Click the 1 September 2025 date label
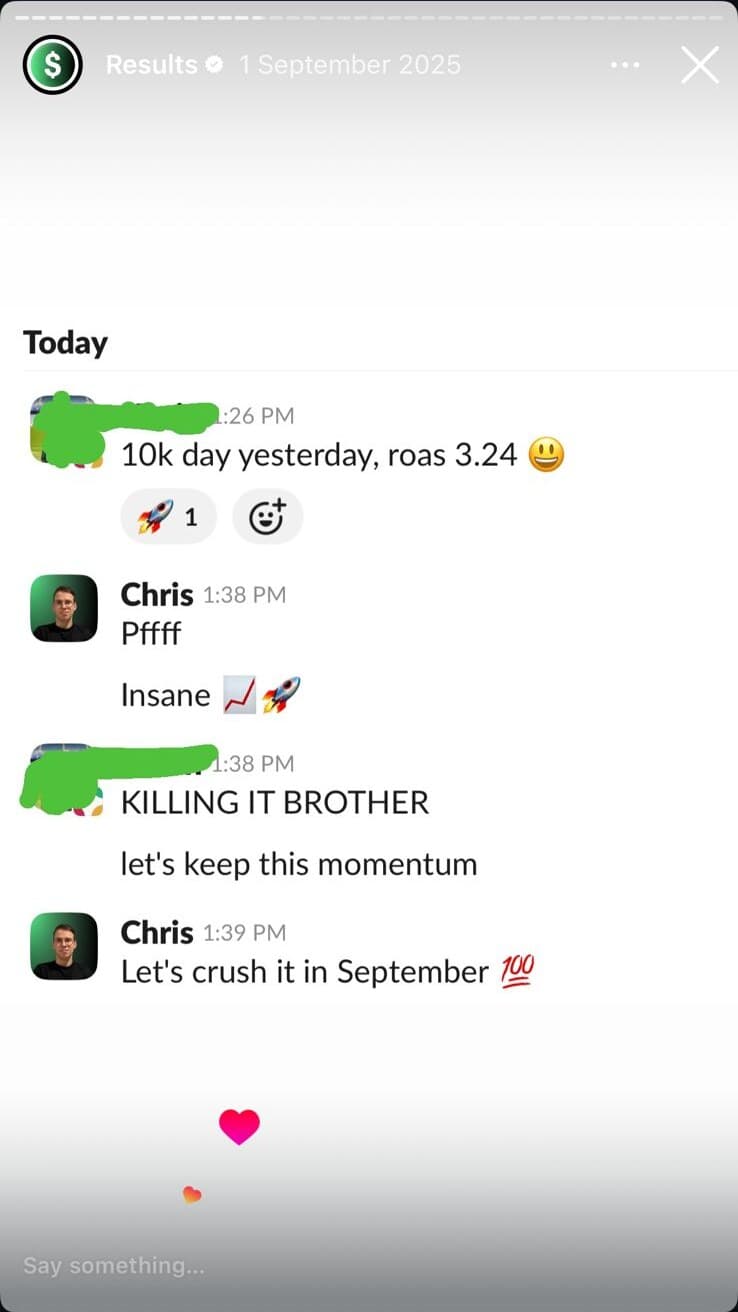Image resolution: width=738 pixels, height=1312 pixels. click(349, 64)
